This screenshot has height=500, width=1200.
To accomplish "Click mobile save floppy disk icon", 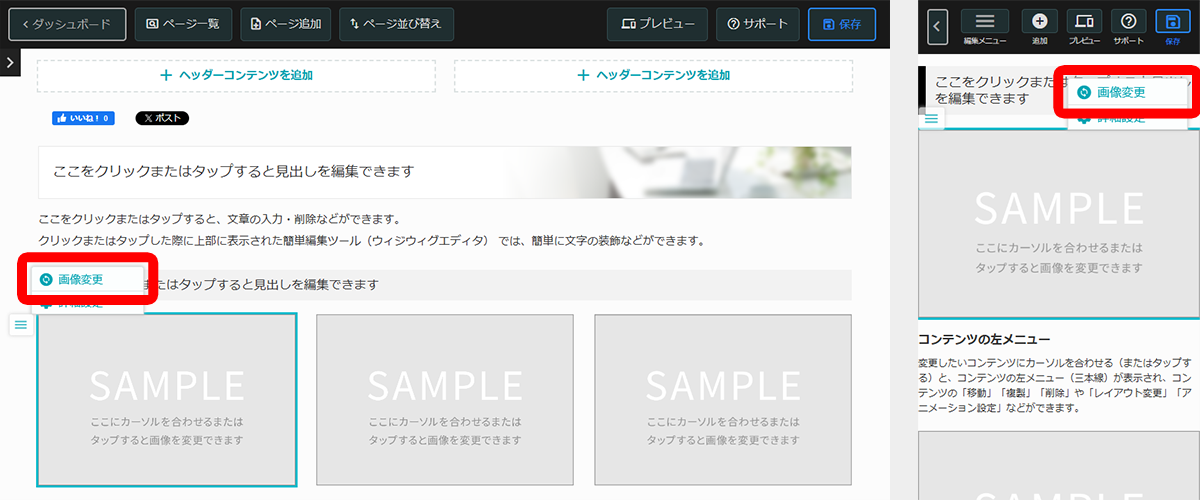I will click(1172, 23).
